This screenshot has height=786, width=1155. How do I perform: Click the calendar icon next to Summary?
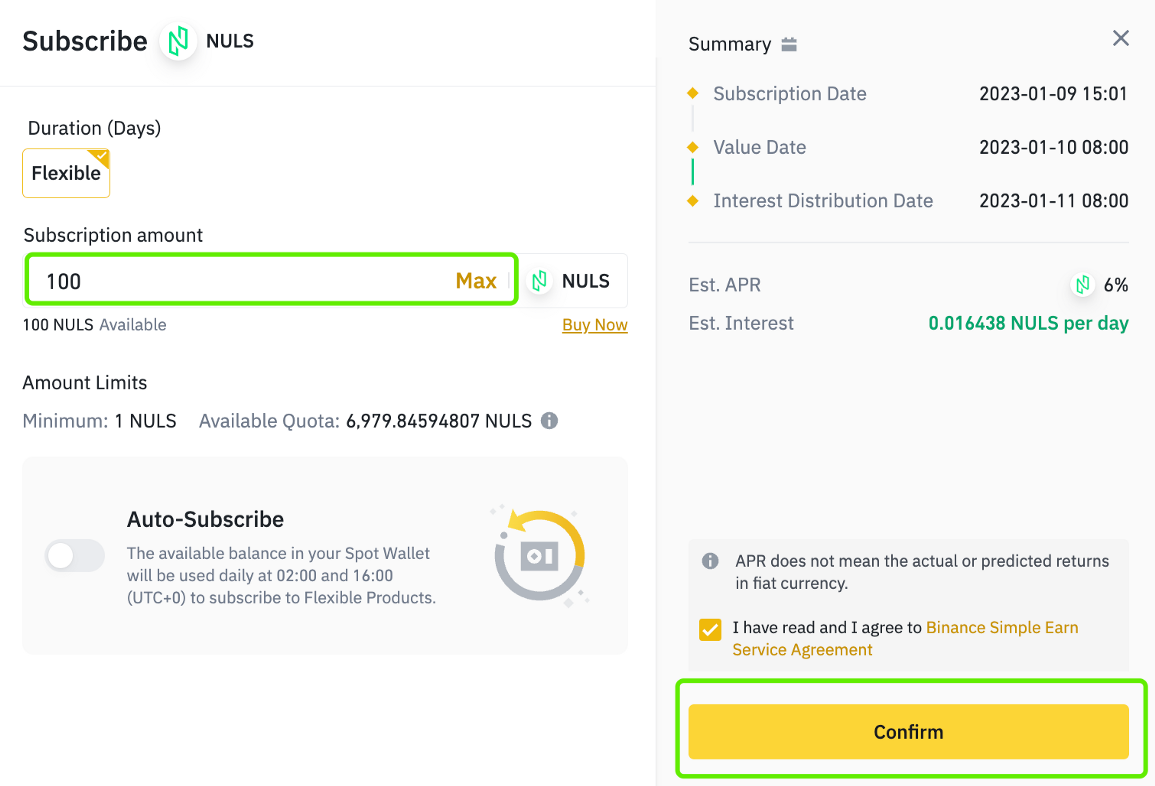click(x=789, y=44)
